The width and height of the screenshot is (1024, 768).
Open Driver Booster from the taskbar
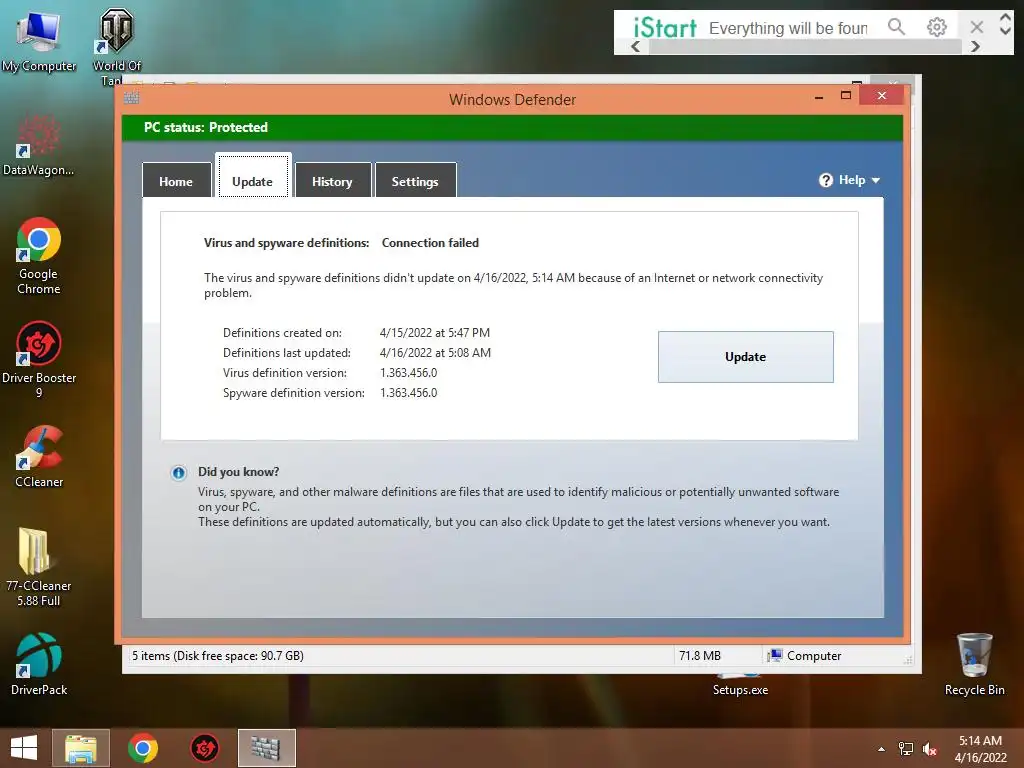click(x=204, y=748)
